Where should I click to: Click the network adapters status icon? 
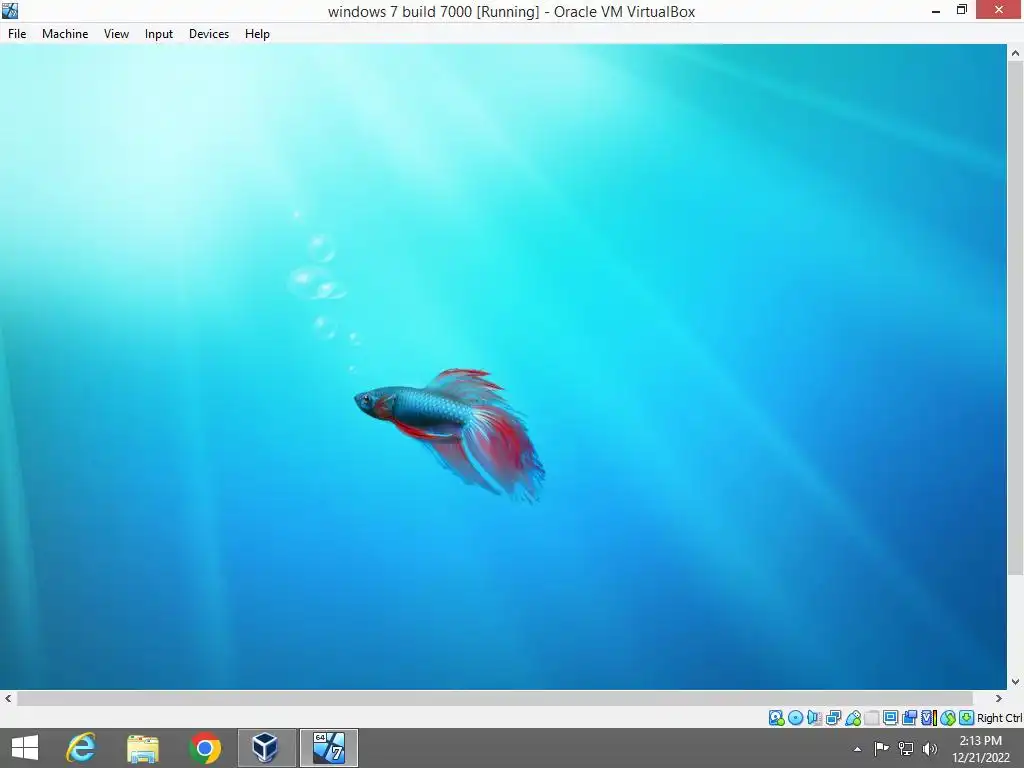point(833,718)
